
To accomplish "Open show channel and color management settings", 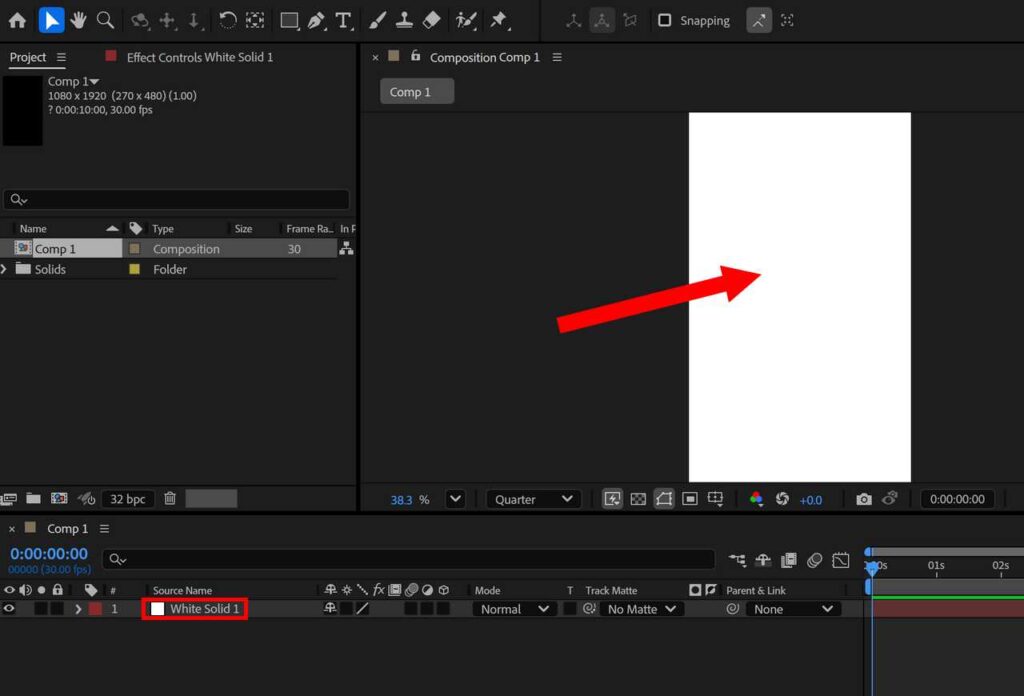I will point(756,499).
